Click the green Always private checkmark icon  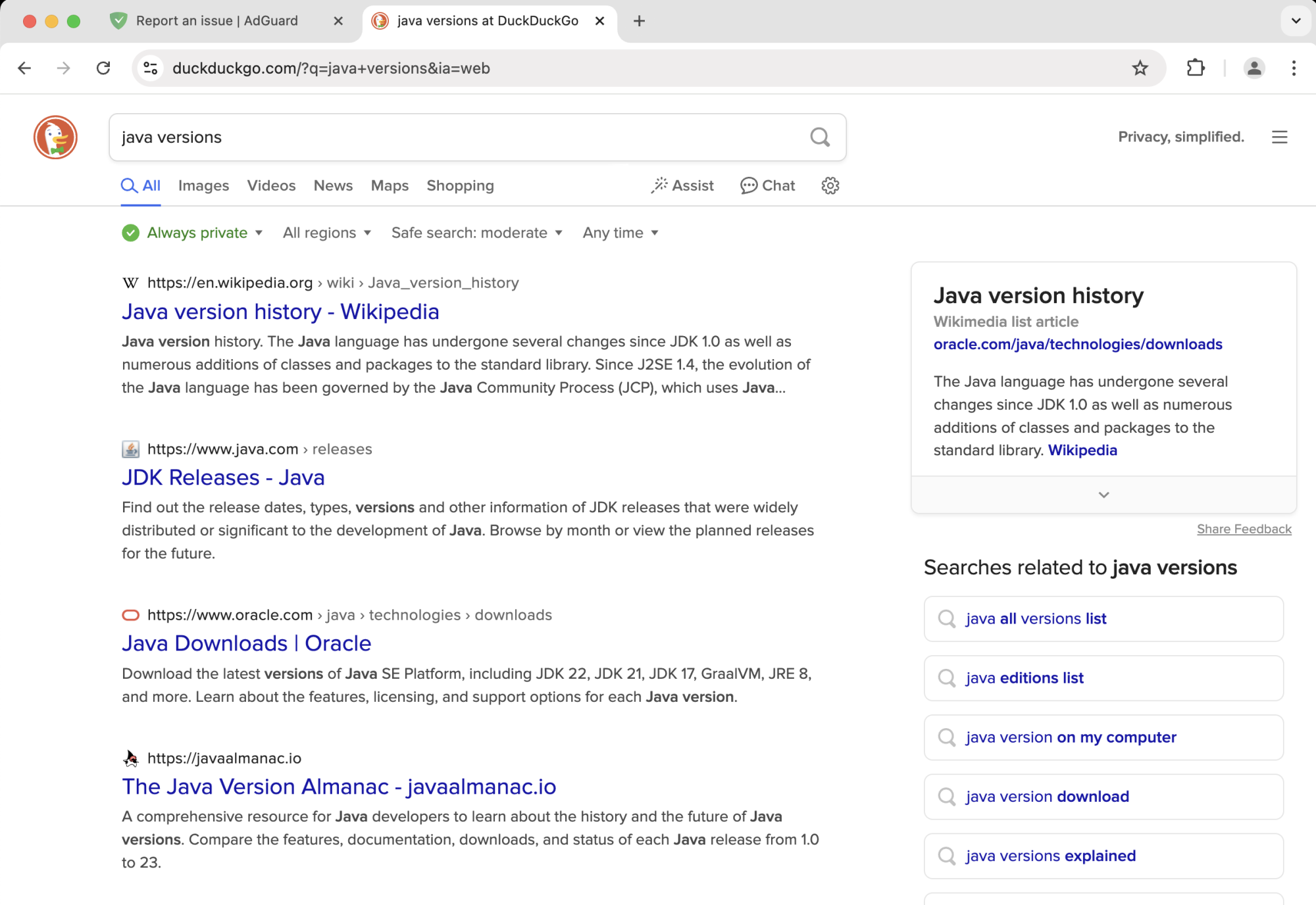tap(130, 233)
